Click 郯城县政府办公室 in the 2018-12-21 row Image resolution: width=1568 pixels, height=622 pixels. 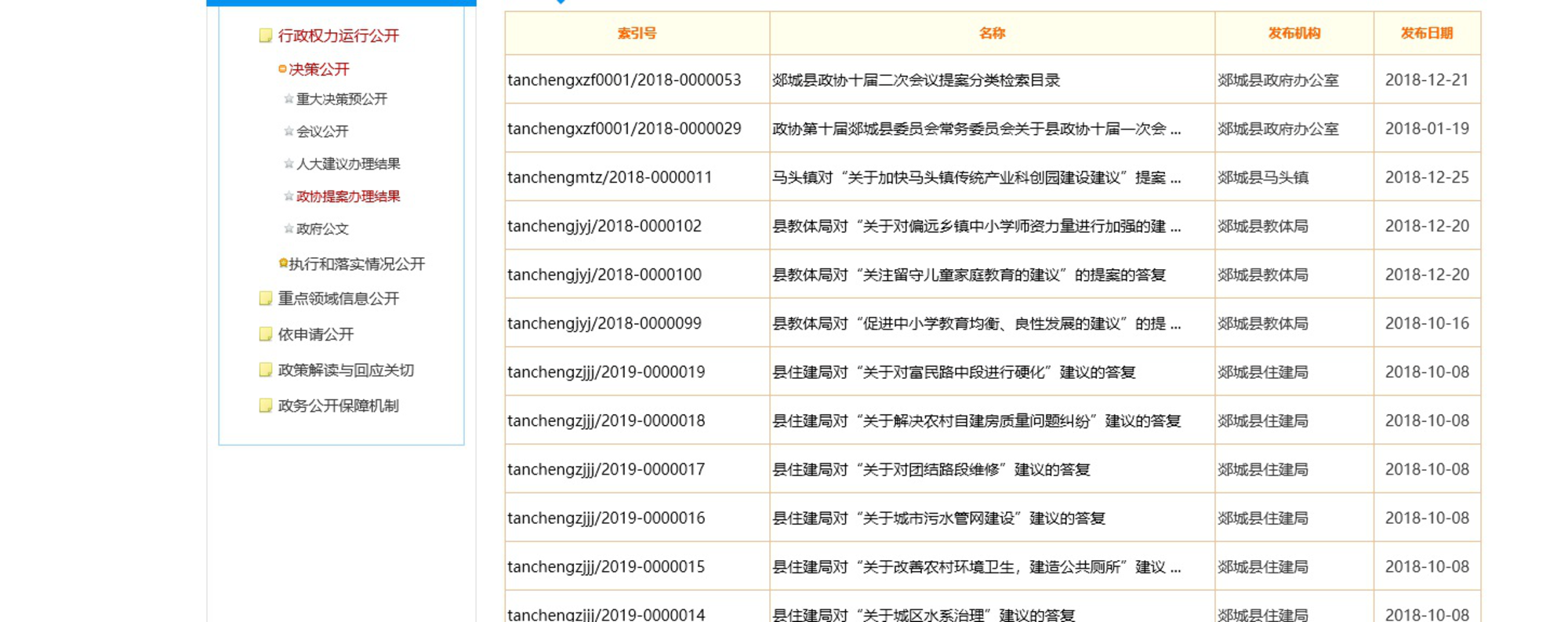[x=1278, y=80]
